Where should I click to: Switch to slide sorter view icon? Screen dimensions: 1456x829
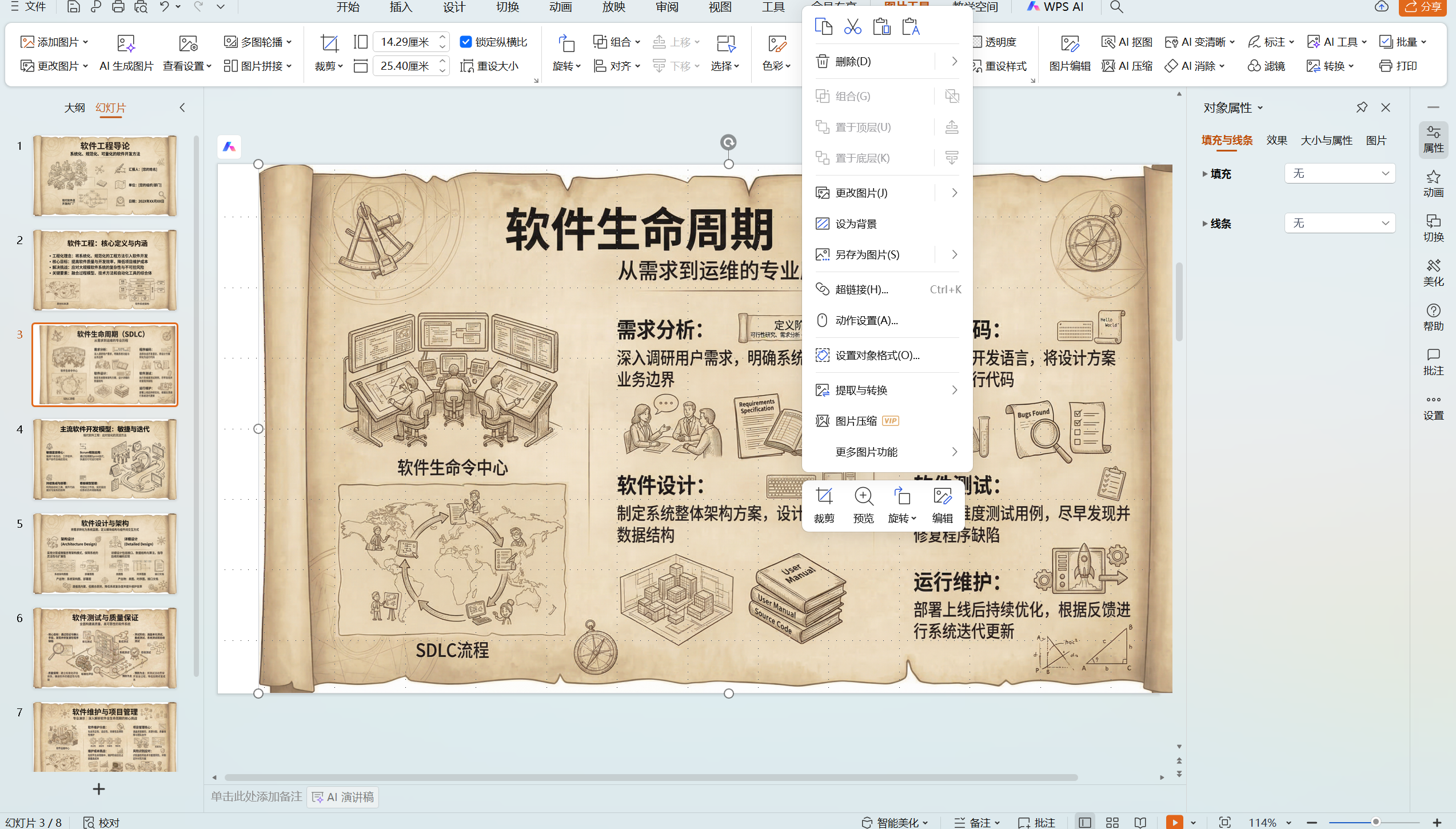tap(1112, 822)
